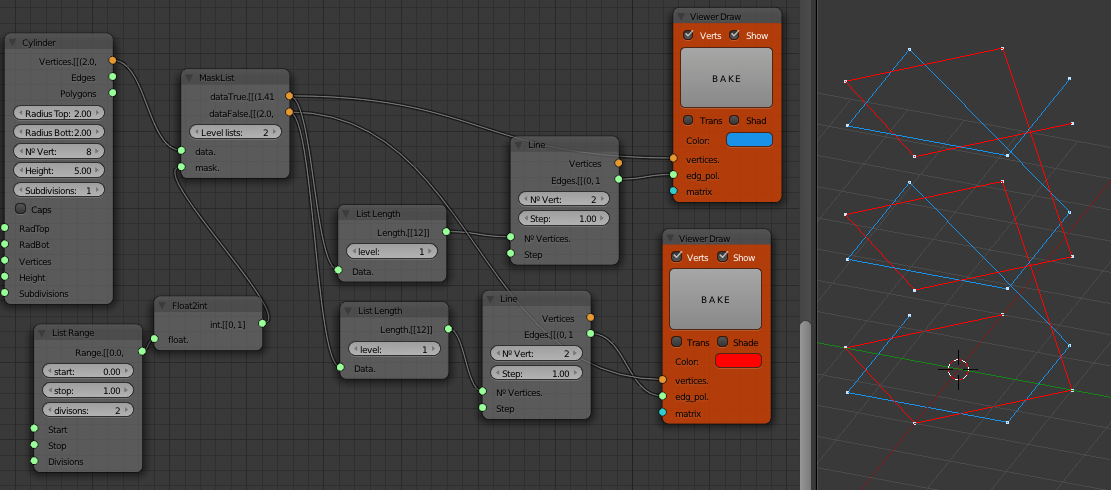Click the Length output socket of lower List Length
Viewport: 1111px width, 490px height.
coord(448,329)
